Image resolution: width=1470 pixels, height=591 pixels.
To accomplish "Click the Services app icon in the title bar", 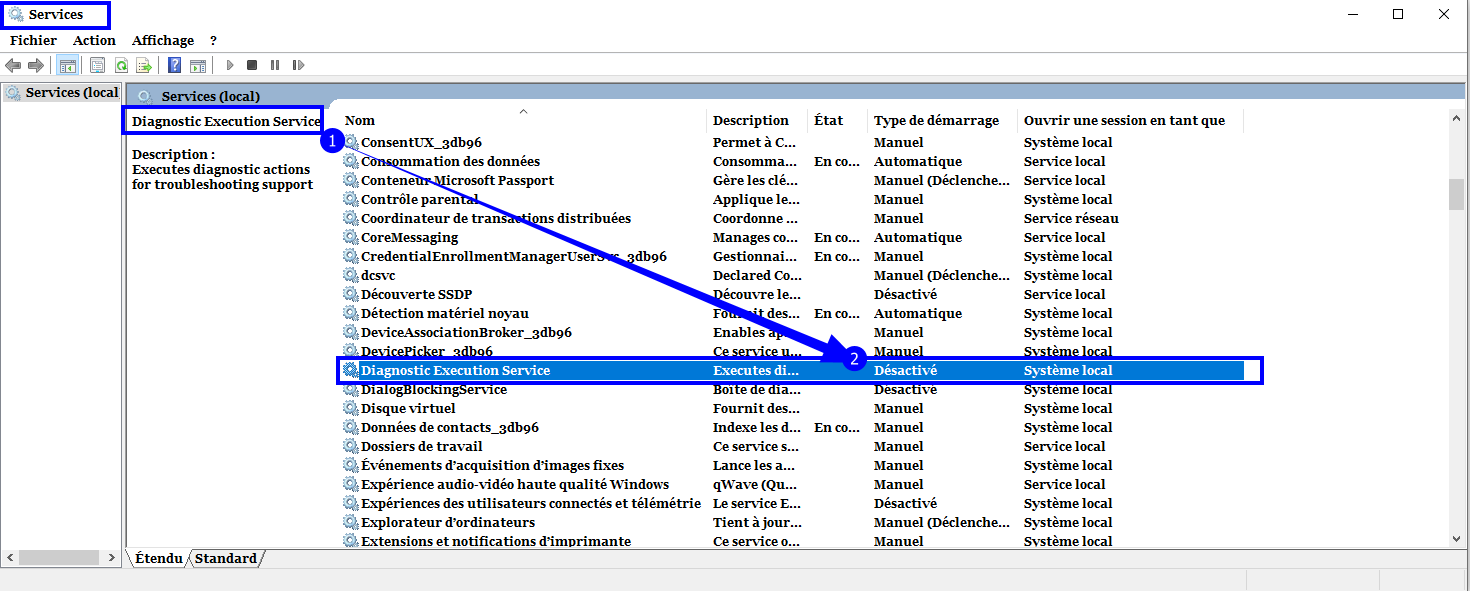I will tap(16, 15).
